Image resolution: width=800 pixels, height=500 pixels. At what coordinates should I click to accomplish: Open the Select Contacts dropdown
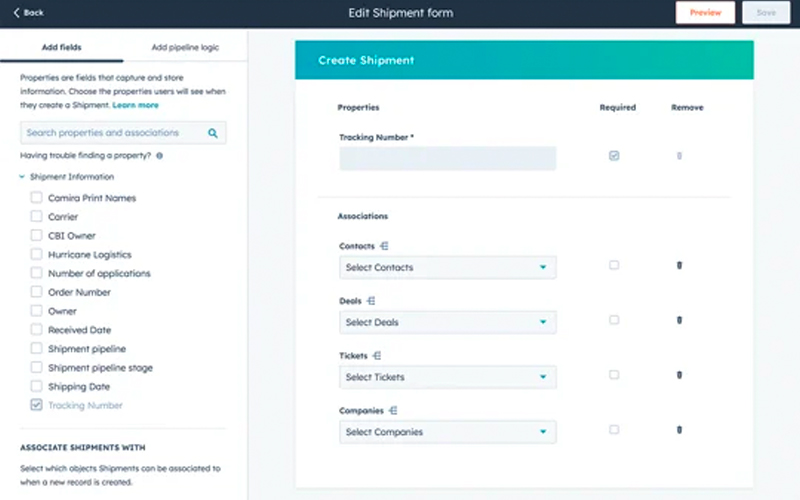click(x=447, y=268)
